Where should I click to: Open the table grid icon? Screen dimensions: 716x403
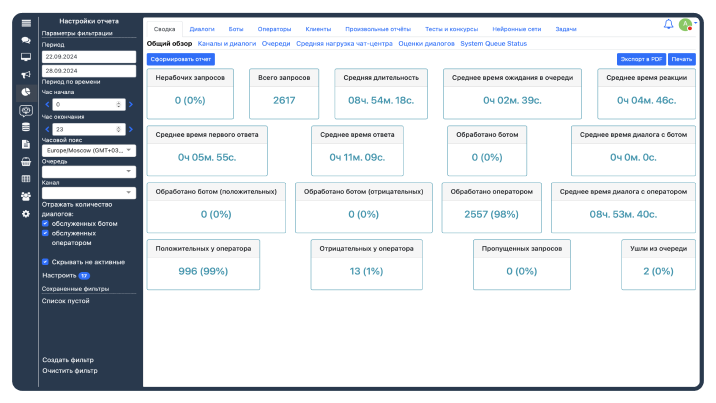coord(26,179)
